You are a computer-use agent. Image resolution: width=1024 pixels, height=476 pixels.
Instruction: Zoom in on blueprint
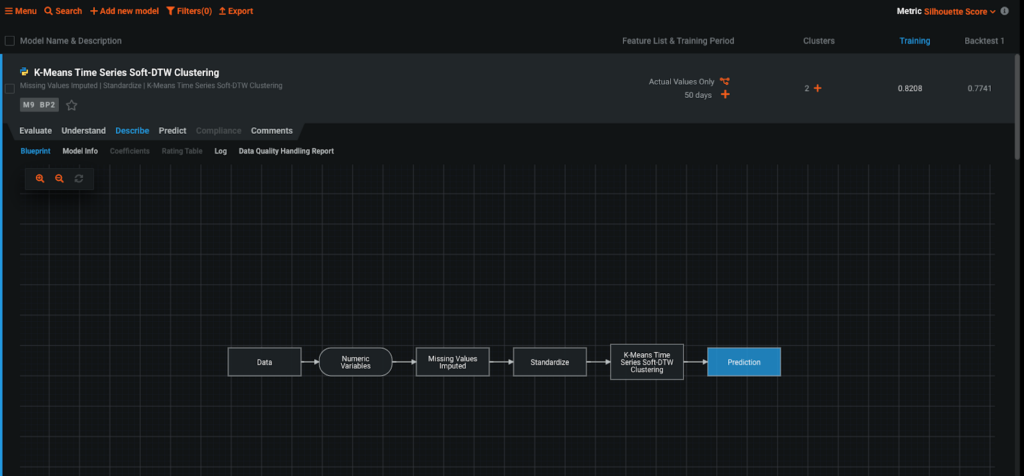point(40,179)
